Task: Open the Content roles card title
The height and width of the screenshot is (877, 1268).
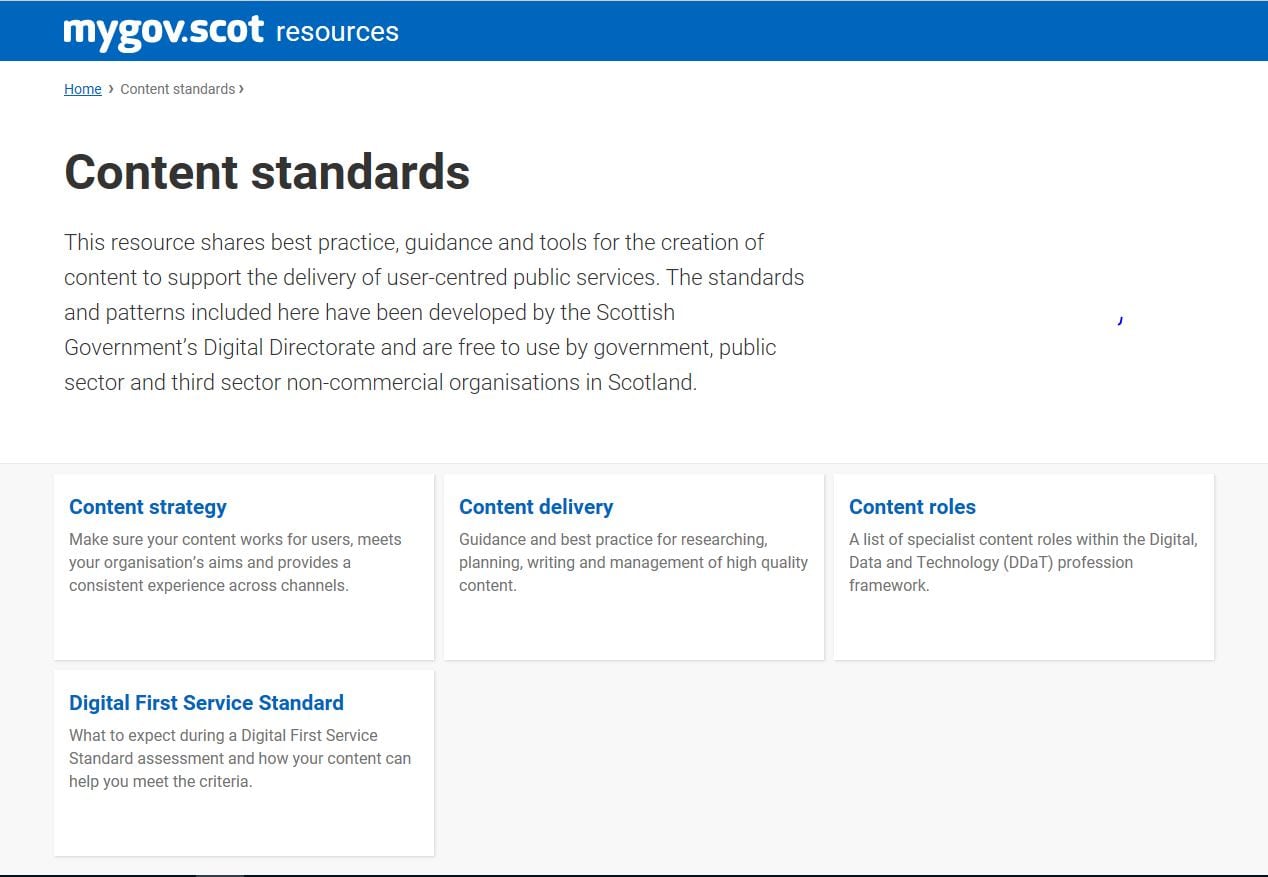Action: pyautogui.click(x=912, y=507)
